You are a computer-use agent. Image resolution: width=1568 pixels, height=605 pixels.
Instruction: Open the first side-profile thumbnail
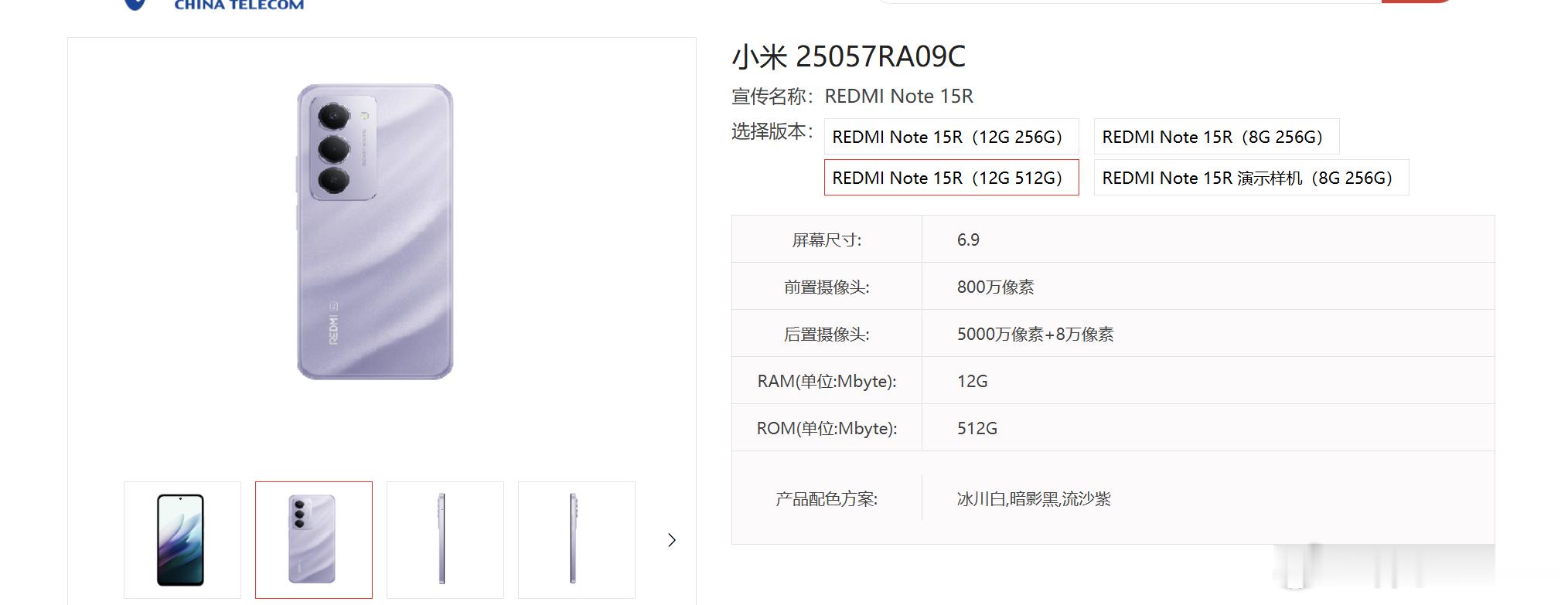pyautogui.click(x=445, y=540)
